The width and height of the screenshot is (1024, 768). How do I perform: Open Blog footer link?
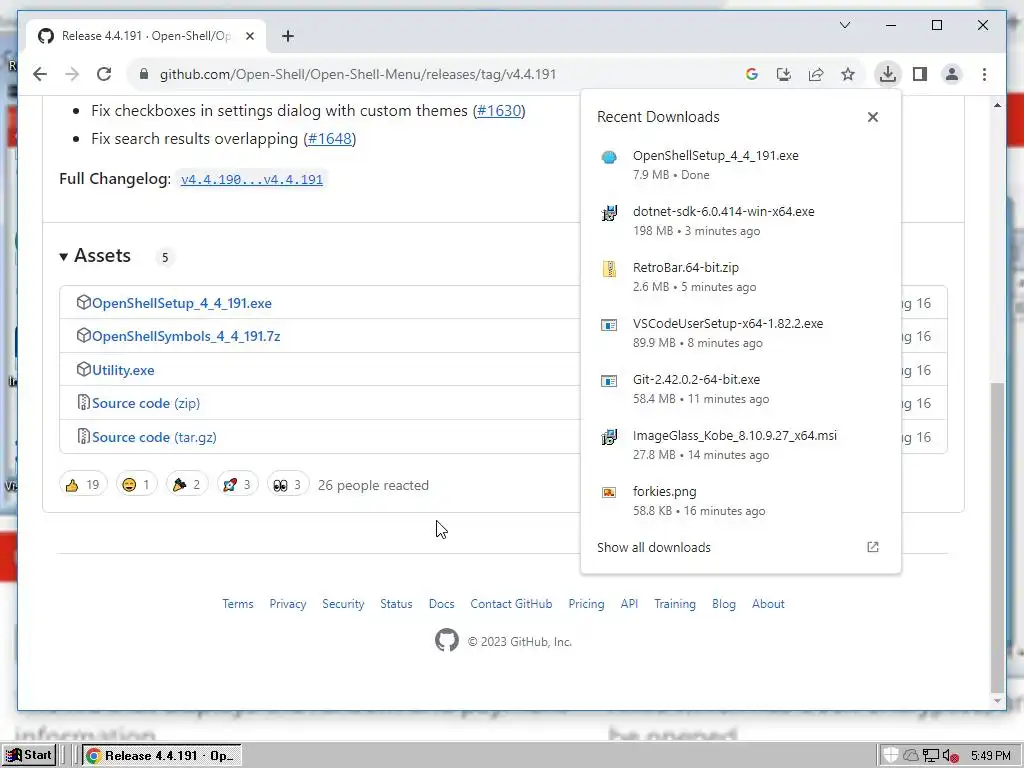(724, 604)
